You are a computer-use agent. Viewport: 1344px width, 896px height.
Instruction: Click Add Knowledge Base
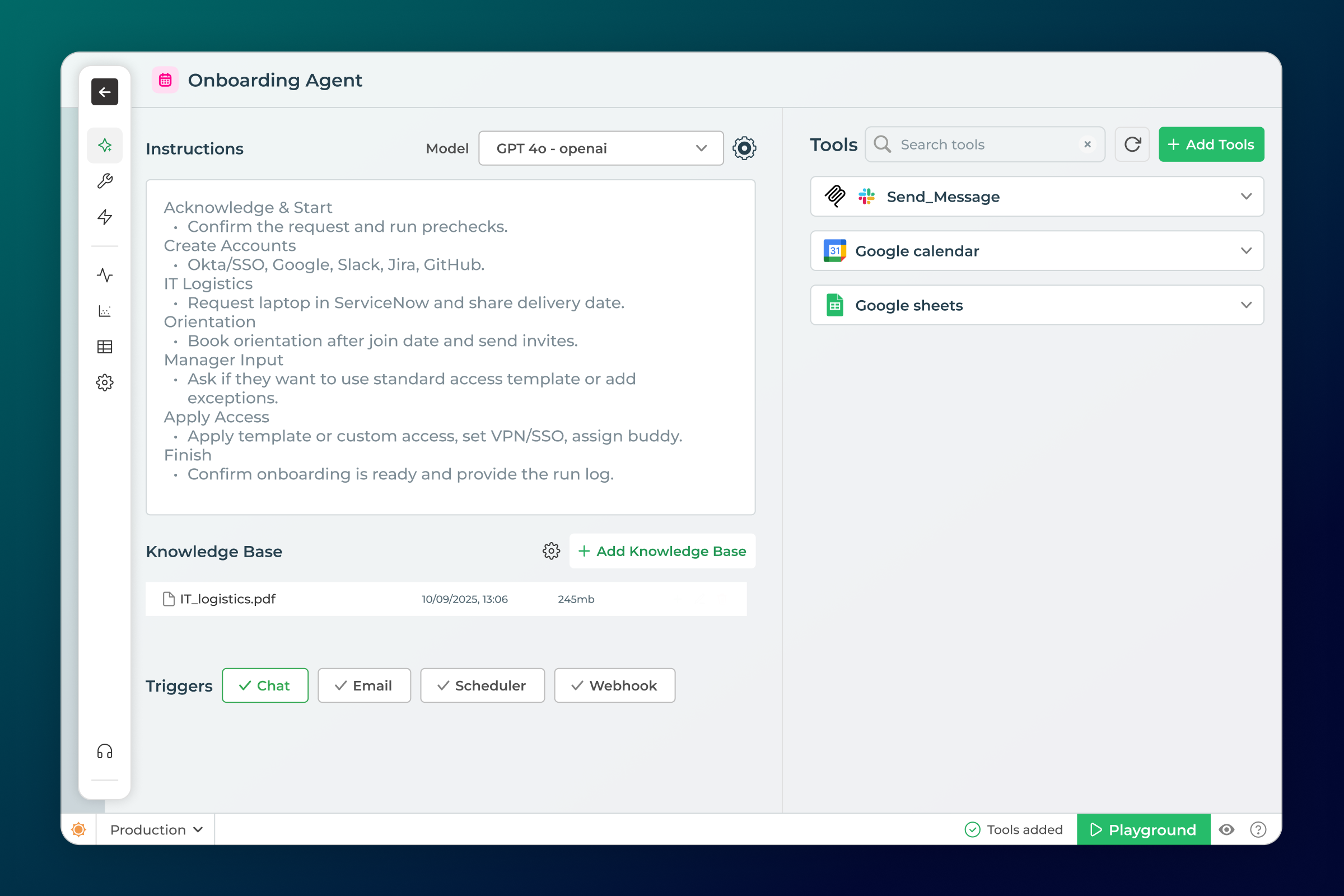tap(662, 551)
